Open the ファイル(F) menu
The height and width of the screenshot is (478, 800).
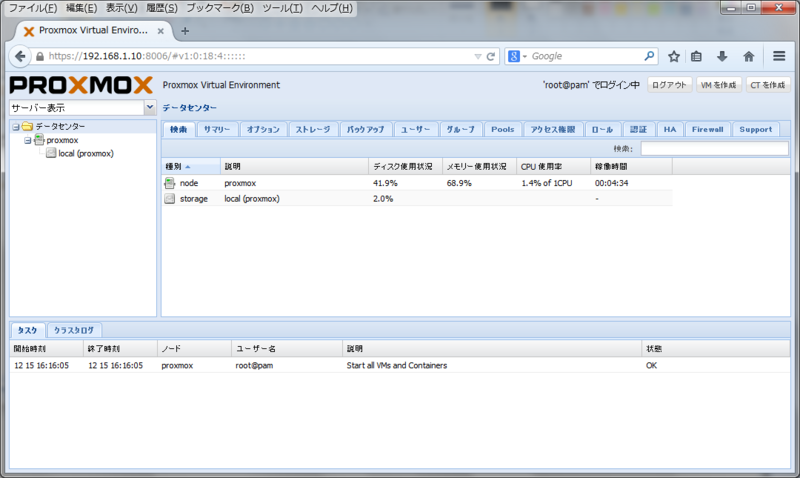(x=33, y=8)
